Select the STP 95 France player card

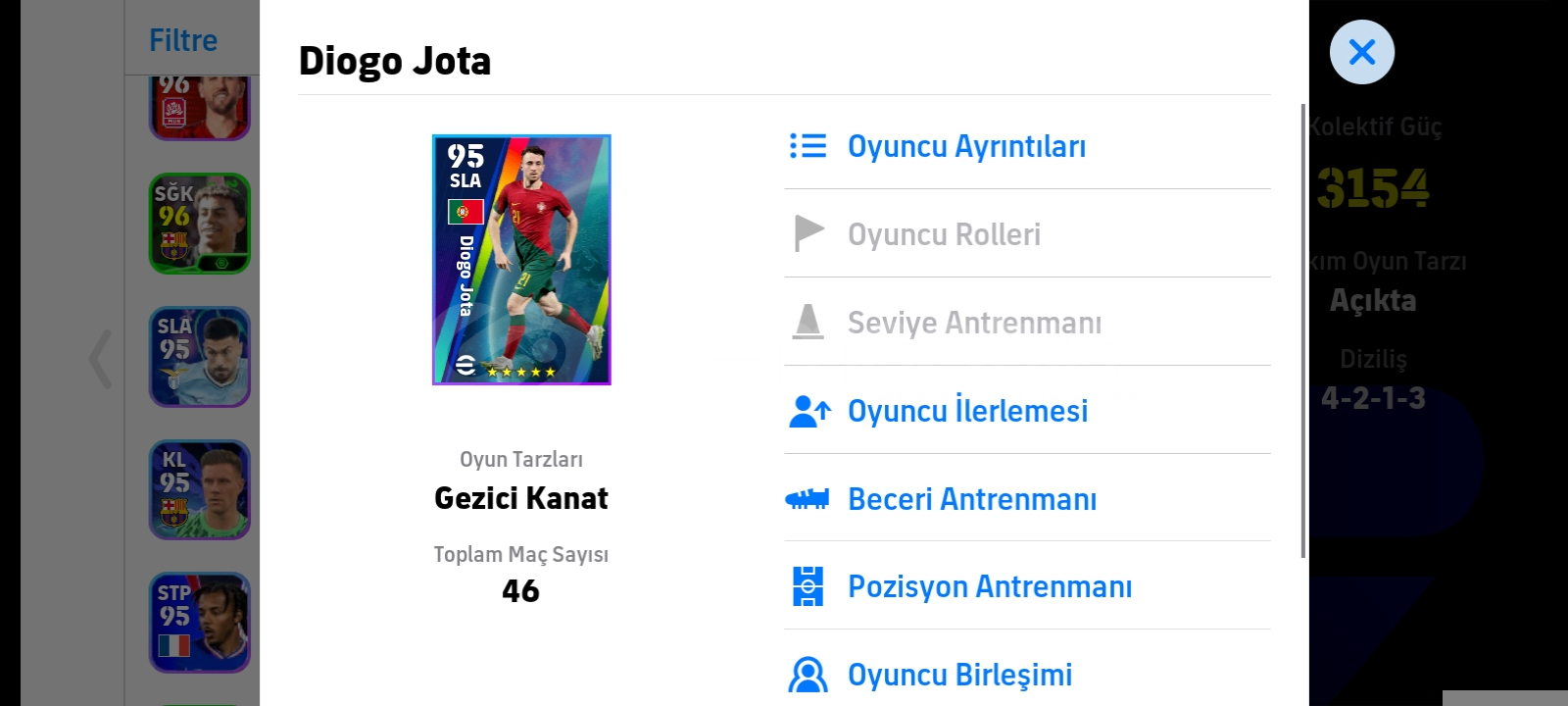200,623
